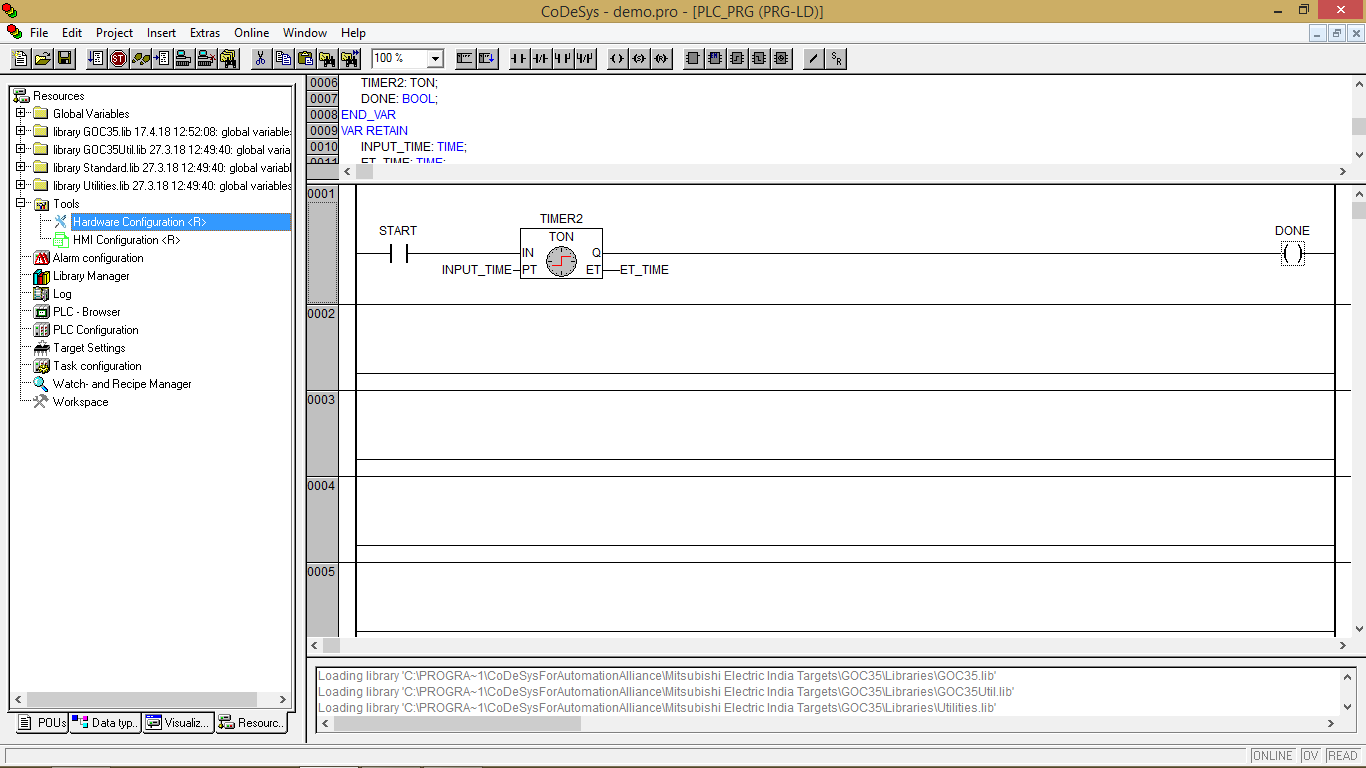
Task: Click Find Next binoculars with arrows
Action: pos(349,58)
